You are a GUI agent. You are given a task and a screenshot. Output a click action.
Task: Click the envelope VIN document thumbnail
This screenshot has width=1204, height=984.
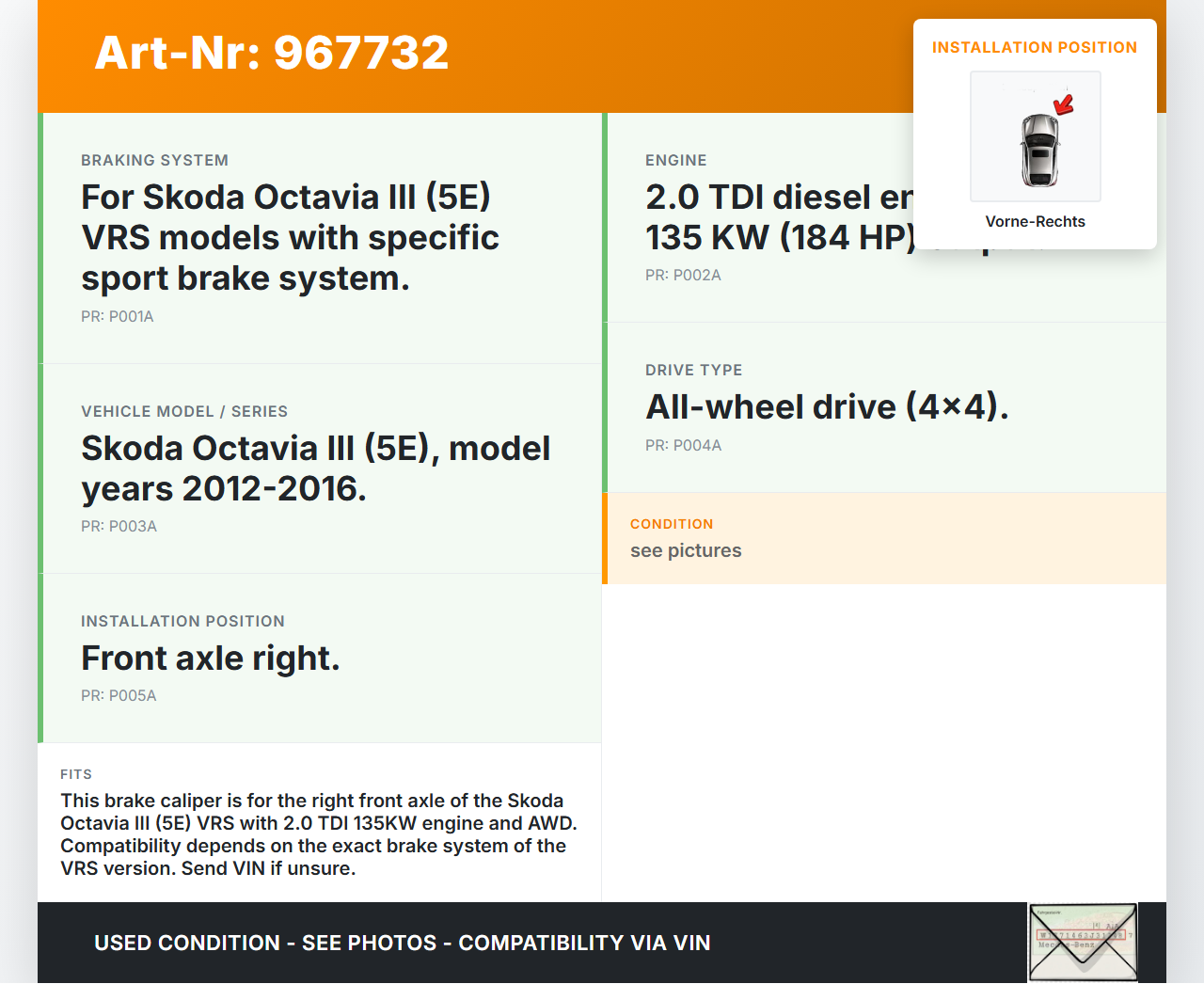(1083, 943)
